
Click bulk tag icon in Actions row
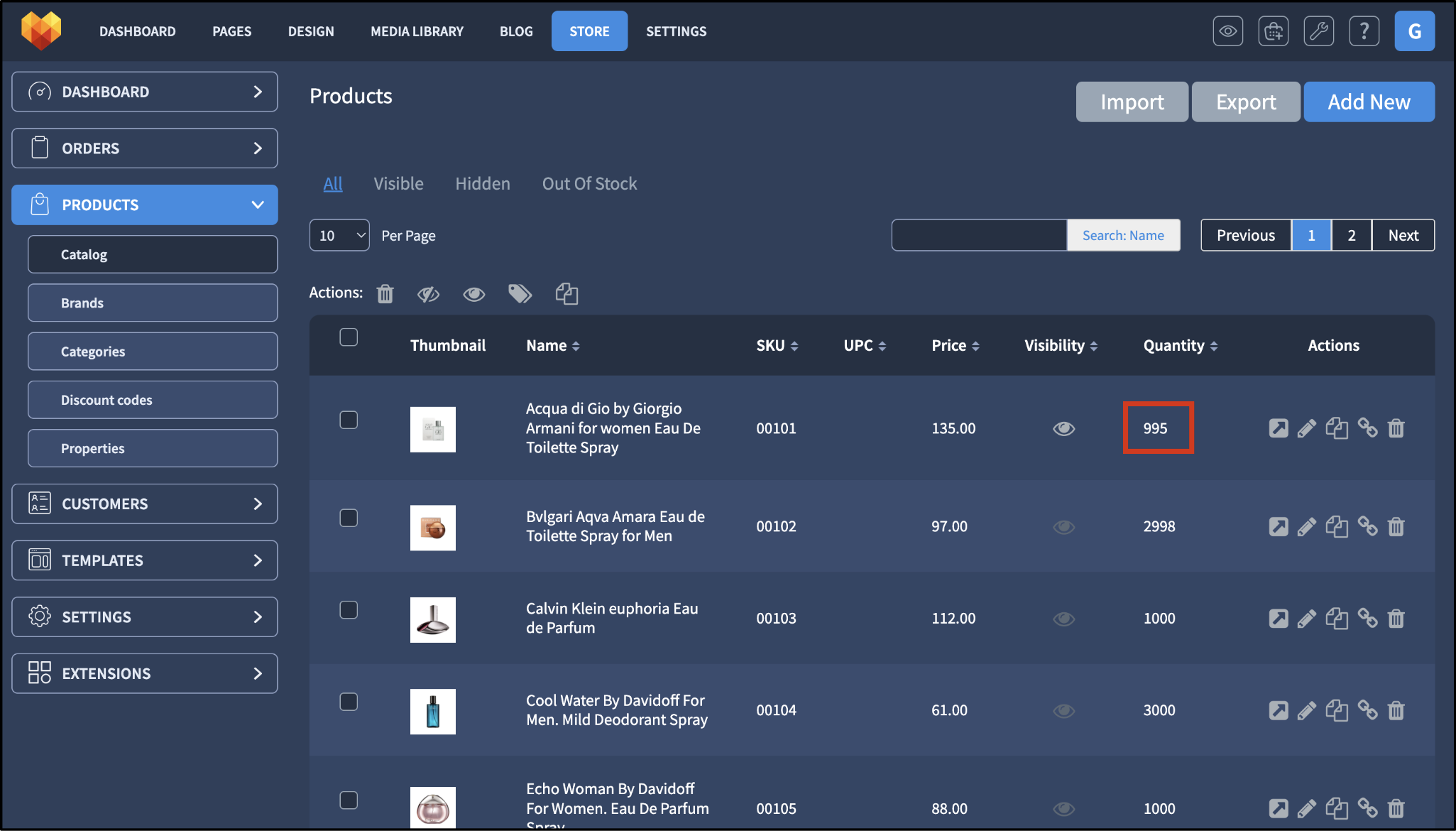coord(520,293)
